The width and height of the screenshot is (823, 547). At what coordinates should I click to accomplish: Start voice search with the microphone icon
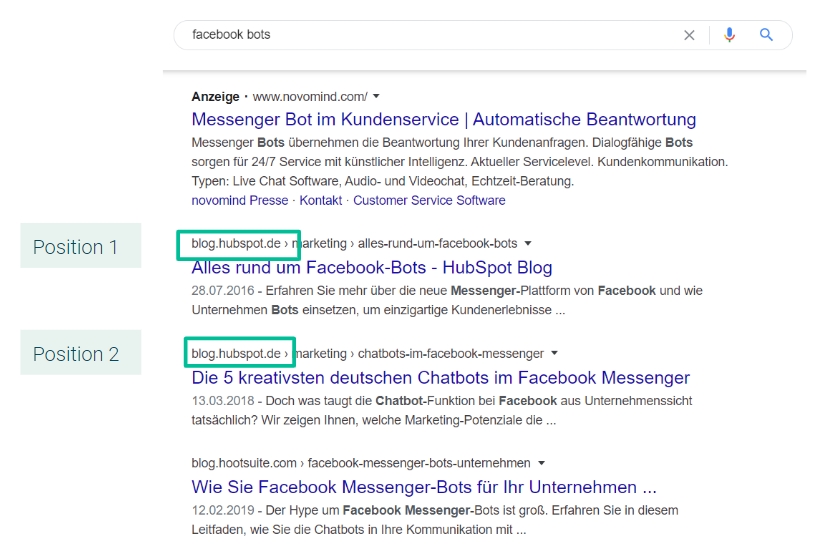point(729,35)
